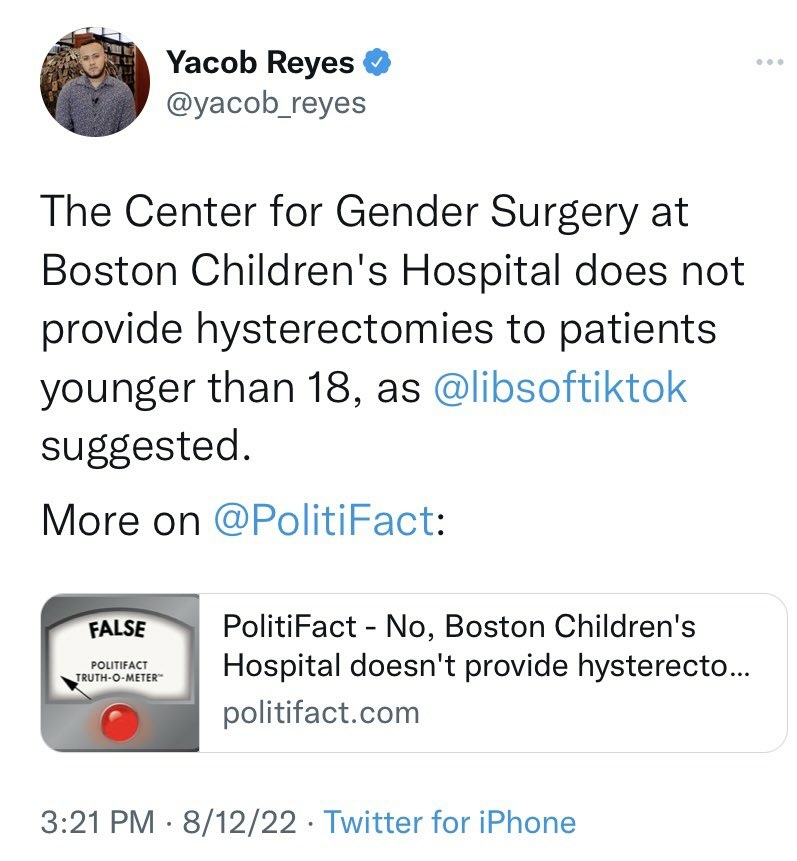Click the "More on" text line
797x861 pixels.
(120, 520)
